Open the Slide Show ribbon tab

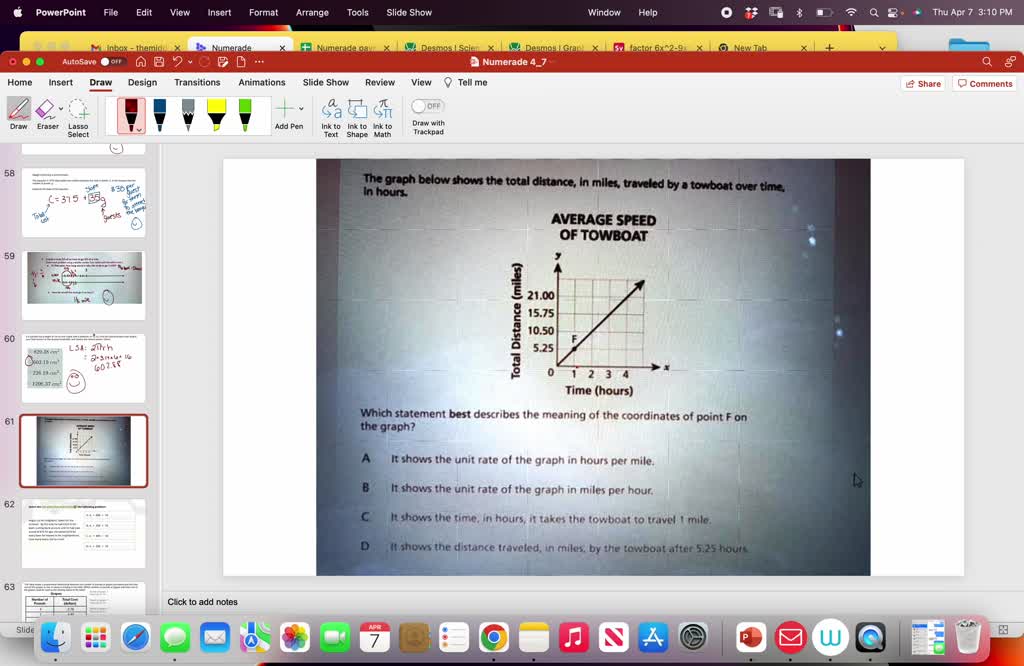click(x=326, y=82)
